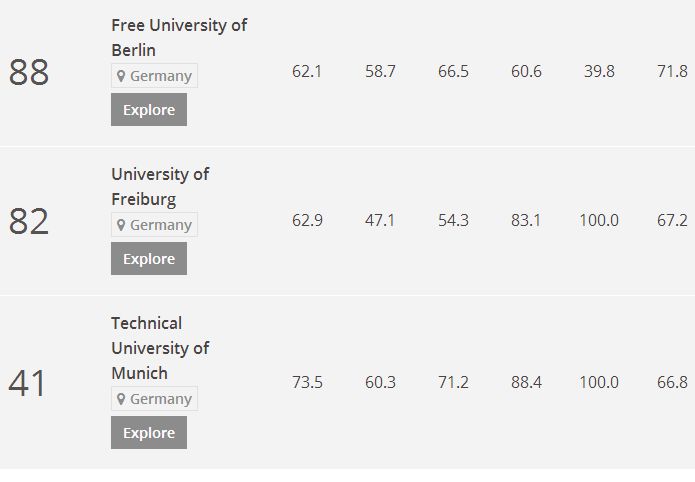Click score 39.8 in Berlin row
Screen dimensions: 695x482
click(599, 72)
